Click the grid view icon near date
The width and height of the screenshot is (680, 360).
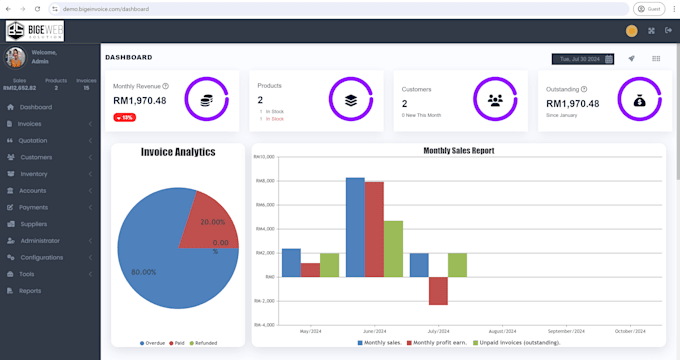656,59
